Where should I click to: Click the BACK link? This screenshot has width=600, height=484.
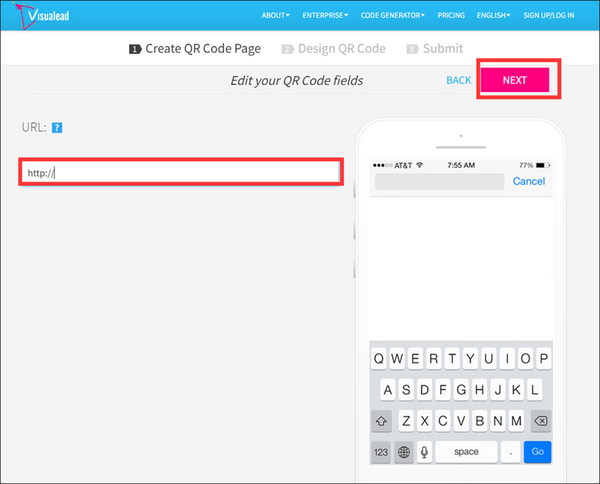[x=458, y=80]
